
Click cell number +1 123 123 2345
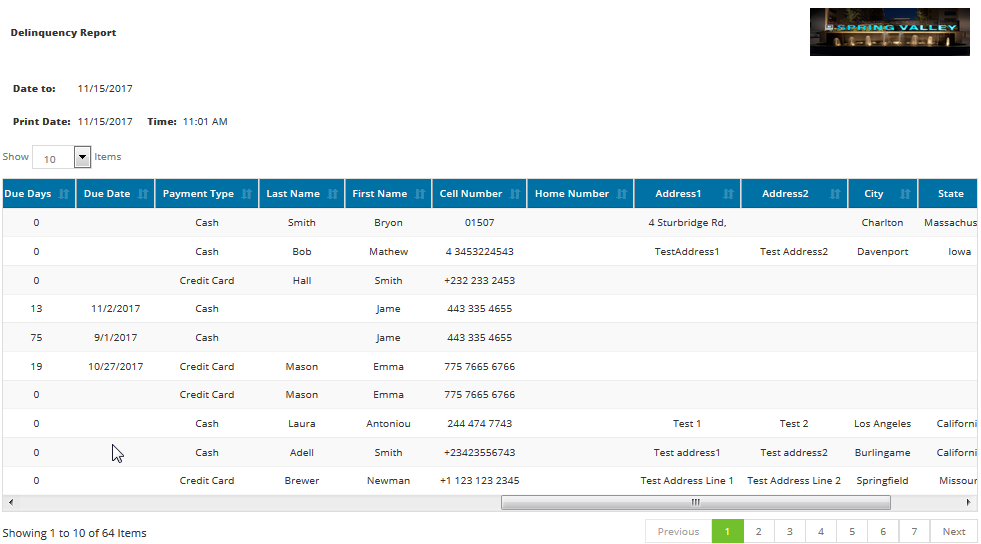click(x=480, y=481)
